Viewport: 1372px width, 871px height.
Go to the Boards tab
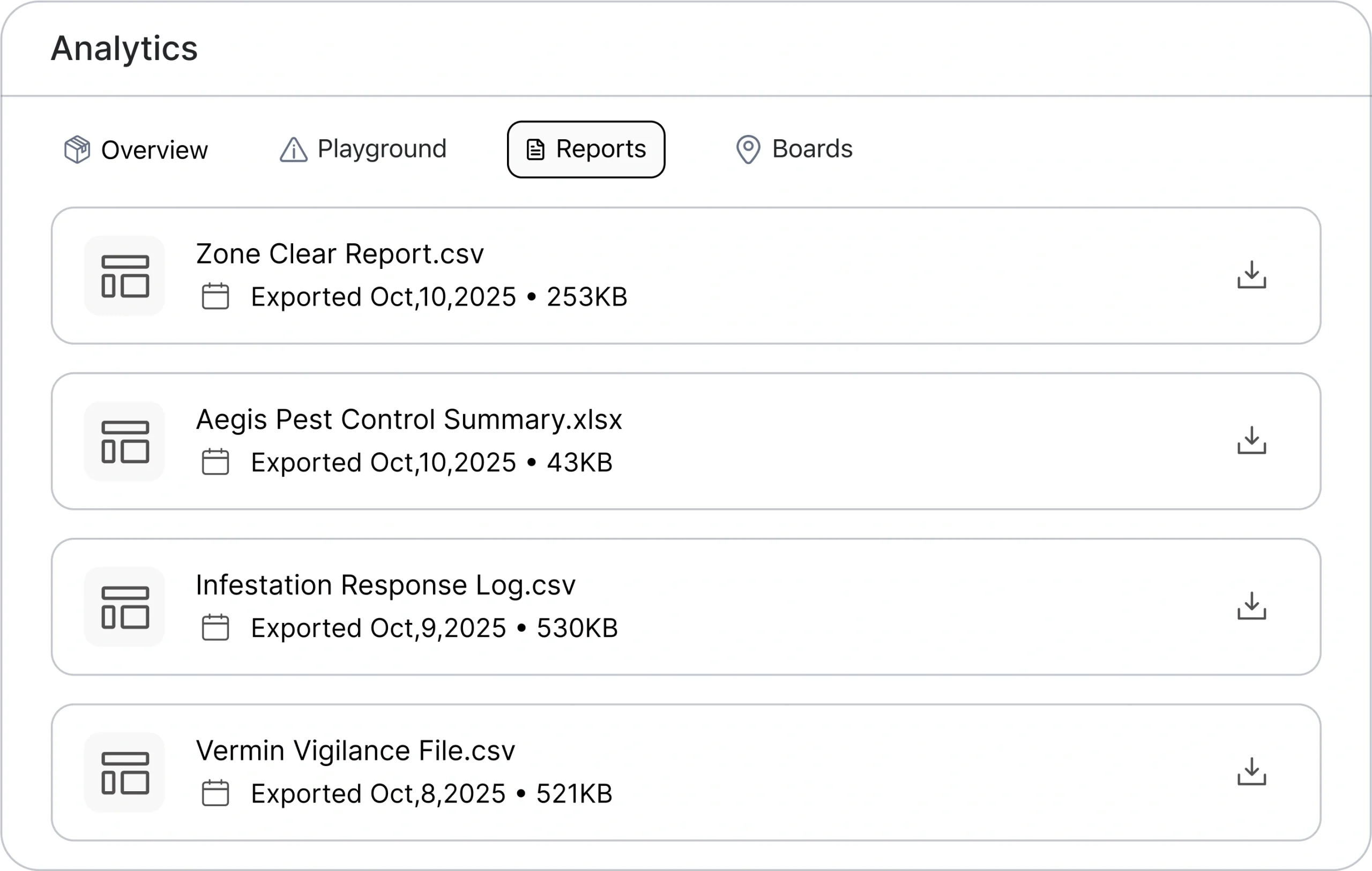point(794,149)
